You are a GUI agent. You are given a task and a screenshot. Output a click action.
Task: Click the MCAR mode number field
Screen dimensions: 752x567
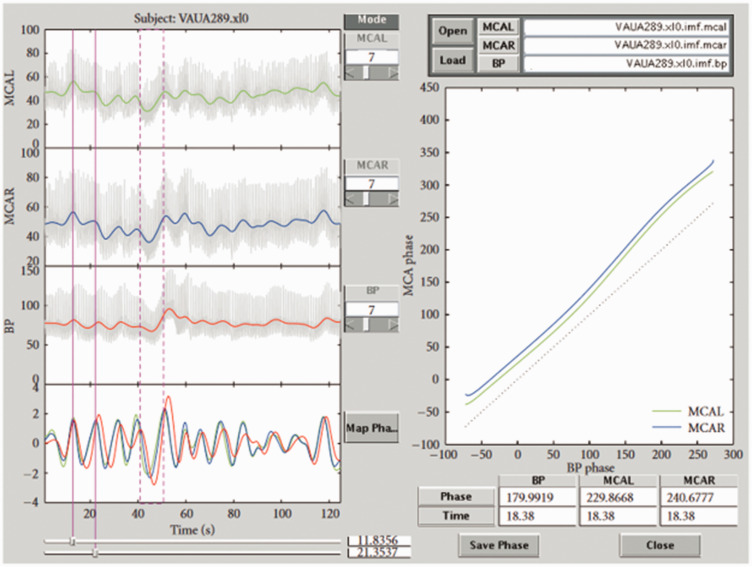[x=371, y=184]
